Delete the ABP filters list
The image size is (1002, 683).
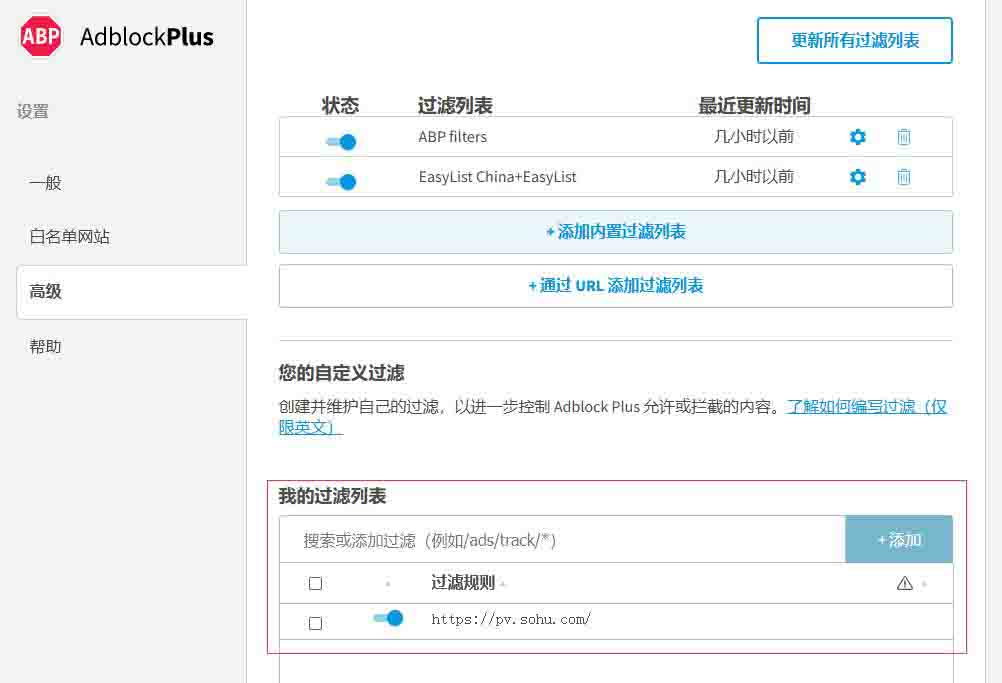[904, 137]
